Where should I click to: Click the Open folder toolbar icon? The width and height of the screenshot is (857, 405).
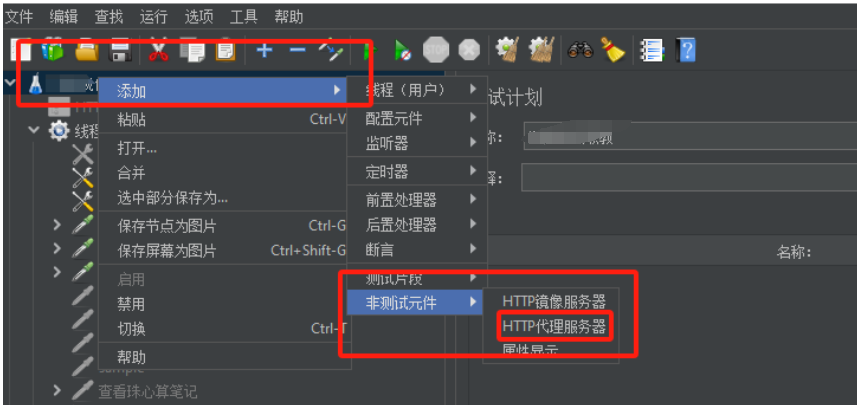click(86, 51)
